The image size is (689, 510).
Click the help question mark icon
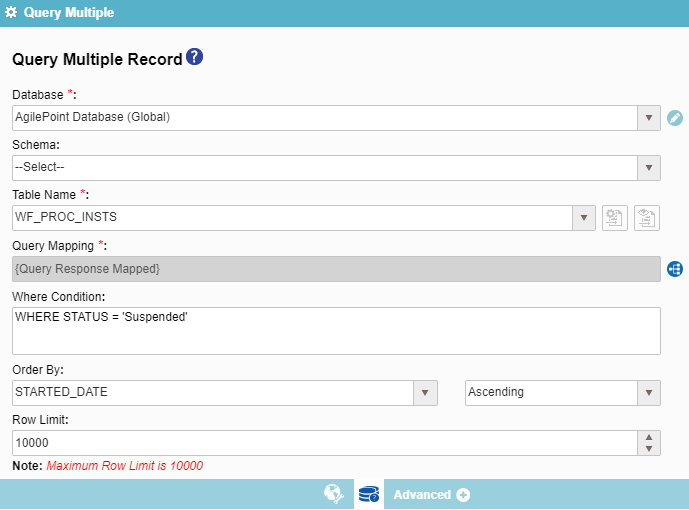pyautogui.click(x=195, y=58)
